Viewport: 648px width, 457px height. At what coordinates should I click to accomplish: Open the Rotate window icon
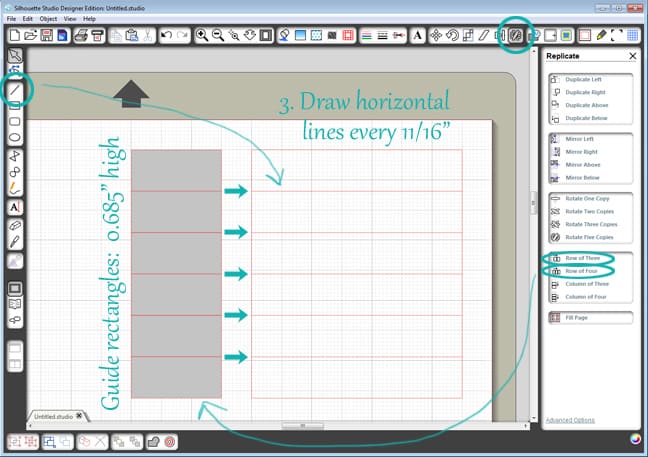(452, 36)
